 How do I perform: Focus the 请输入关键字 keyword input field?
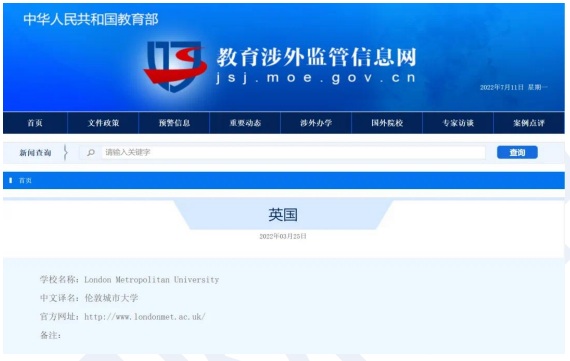pyautogui.click(x=293, y=152)
